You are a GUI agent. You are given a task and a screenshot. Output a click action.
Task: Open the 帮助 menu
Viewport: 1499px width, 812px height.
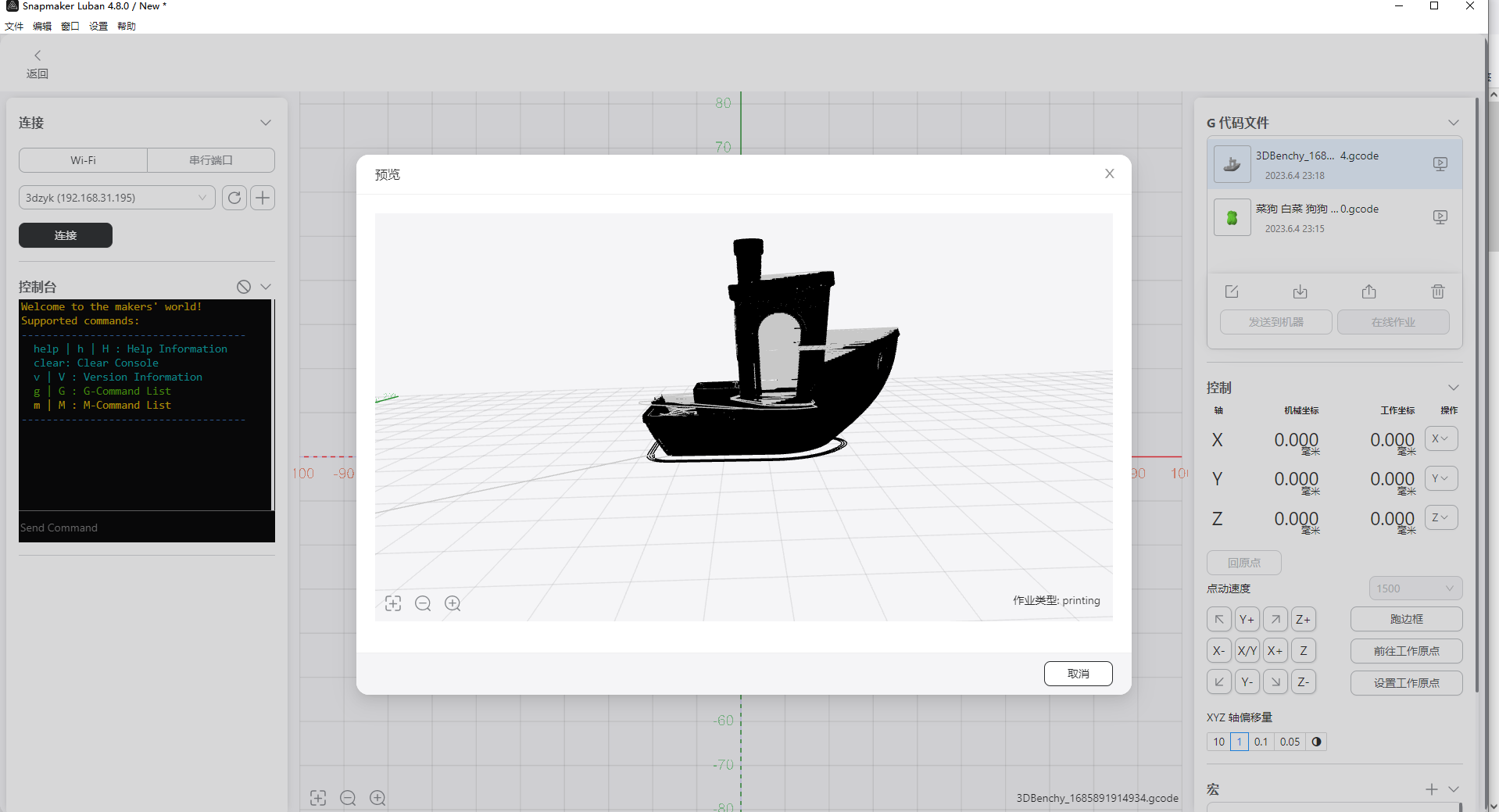pyautogui.click(x=127, y=26)
